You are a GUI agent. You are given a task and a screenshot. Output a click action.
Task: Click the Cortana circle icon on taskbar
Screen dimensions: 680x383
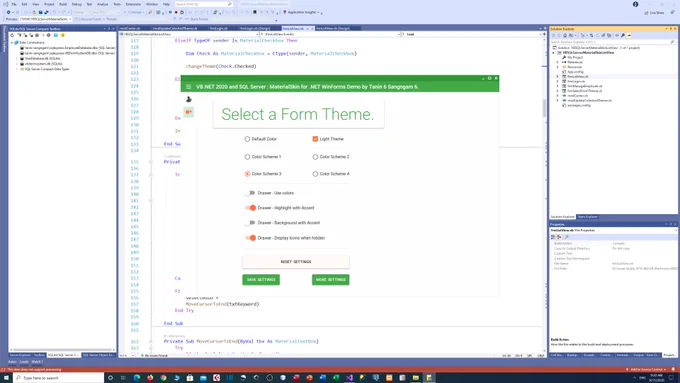tap(110, 378)
